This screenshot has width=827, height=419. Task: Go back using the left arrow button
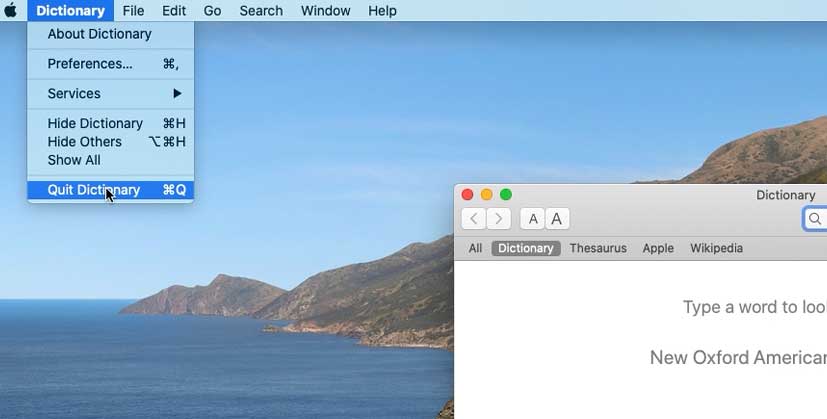click(474, 218)
